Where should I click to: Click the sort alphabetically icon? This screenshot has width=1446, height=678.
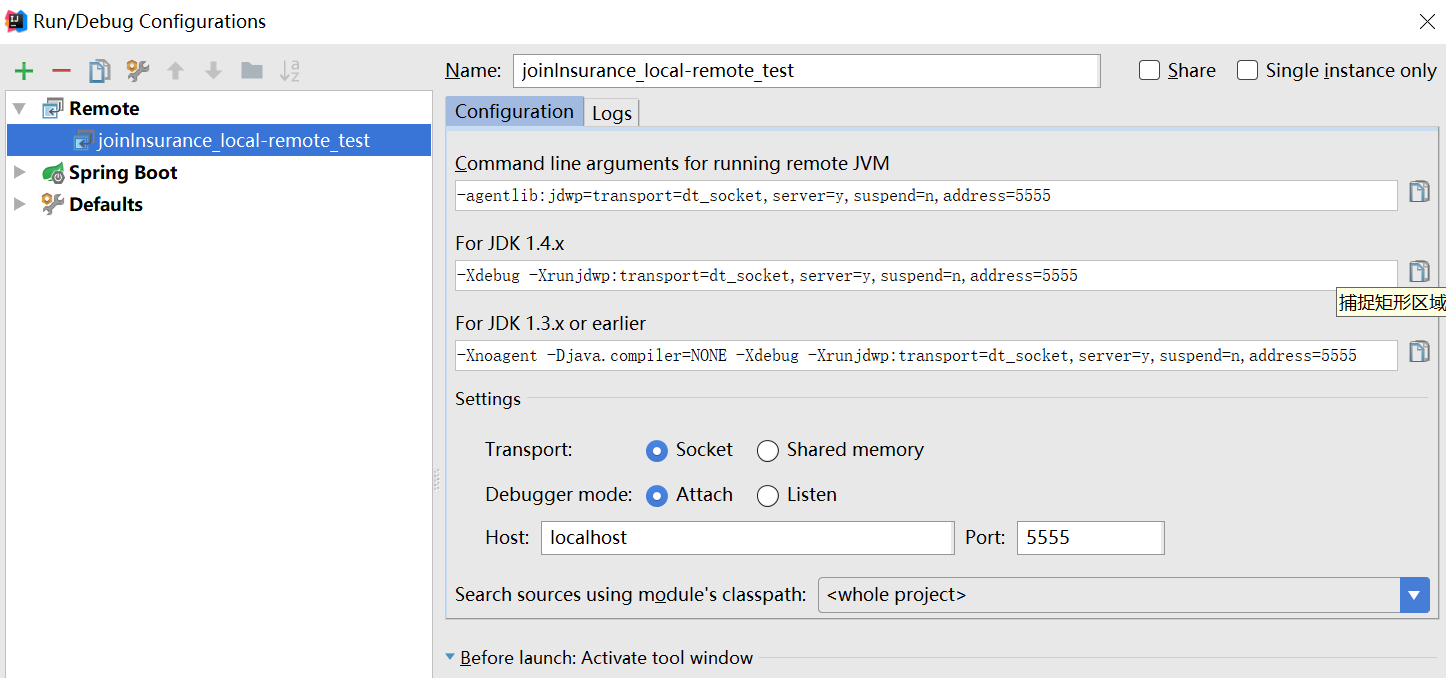point(290,71)
